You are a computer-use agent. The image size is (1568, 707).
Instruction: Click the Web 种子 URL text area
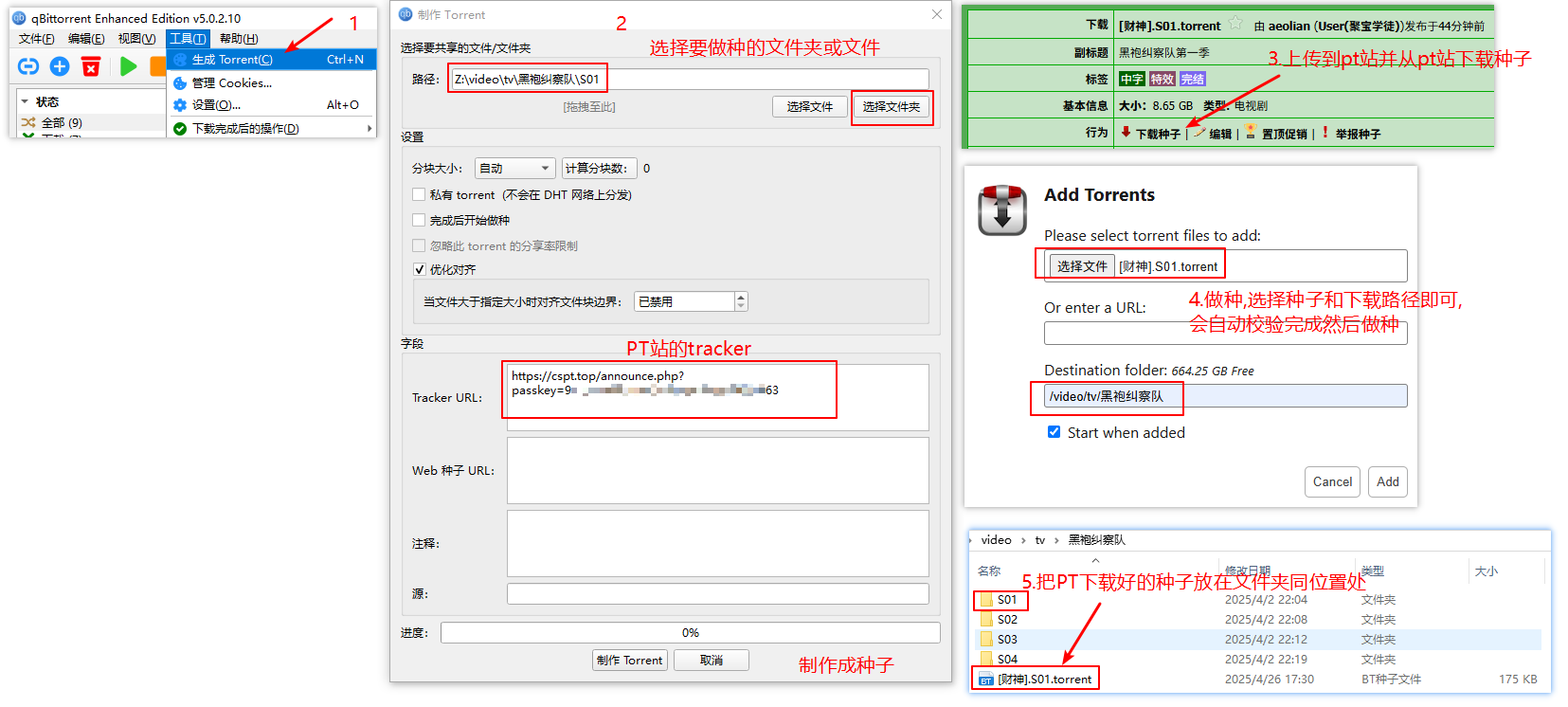717,470
